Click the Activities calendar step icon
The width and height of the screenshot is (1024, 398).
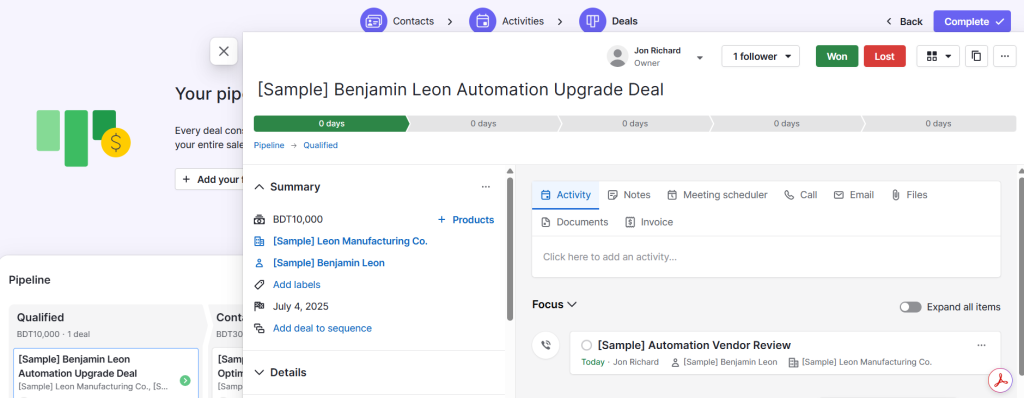[483, 21]
